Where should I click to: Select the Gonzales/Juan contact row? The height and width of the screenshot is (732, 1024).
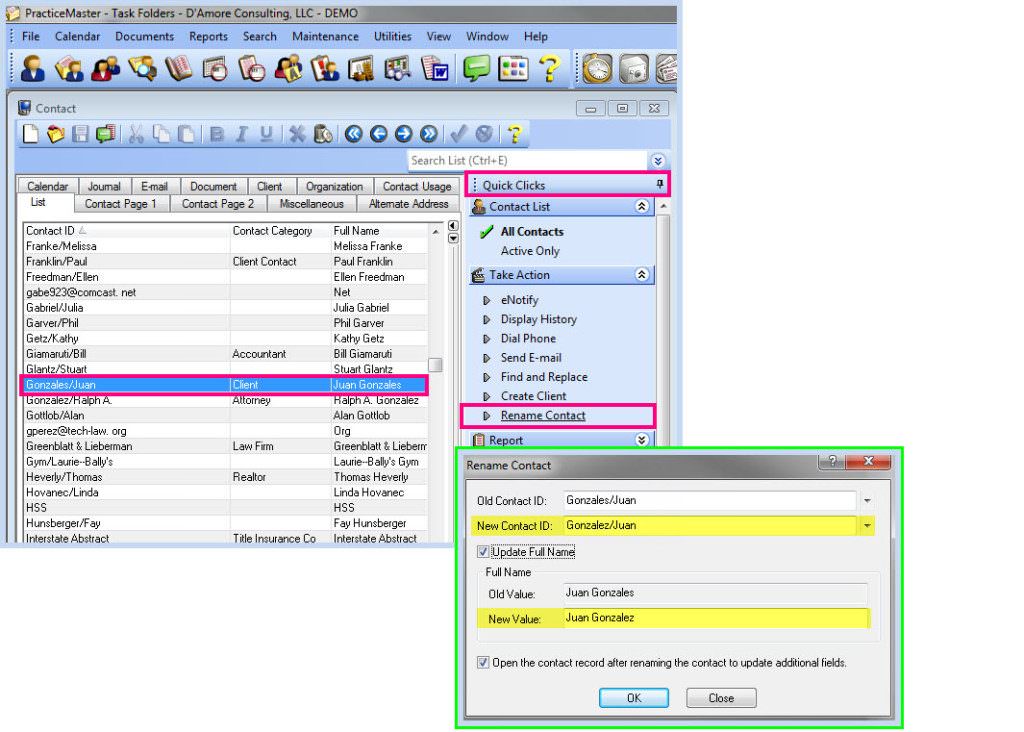point(225,385)
